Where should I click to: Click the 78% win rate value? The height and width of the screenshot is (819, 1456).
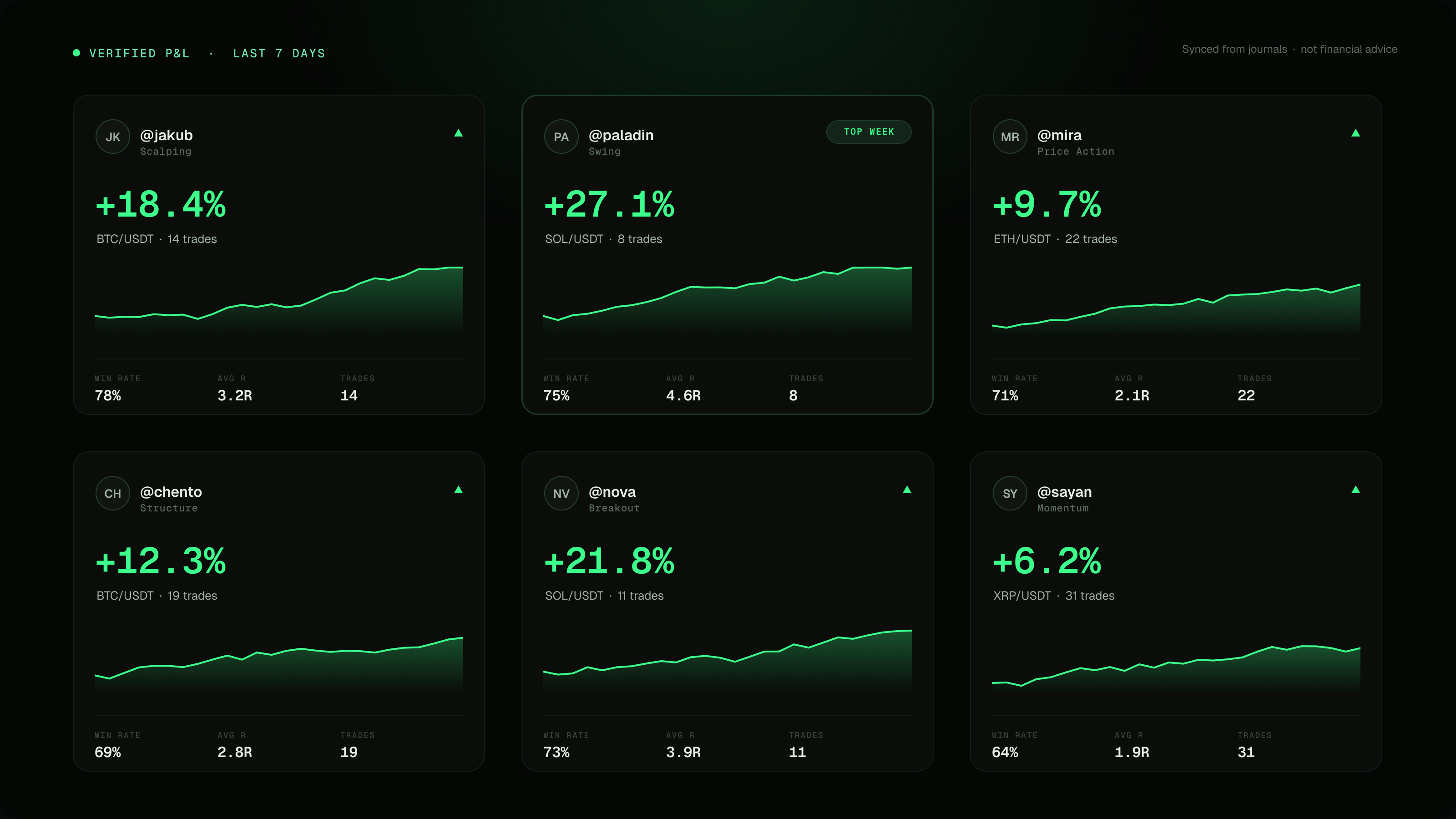pyautogui.click(x=108, y=396)
